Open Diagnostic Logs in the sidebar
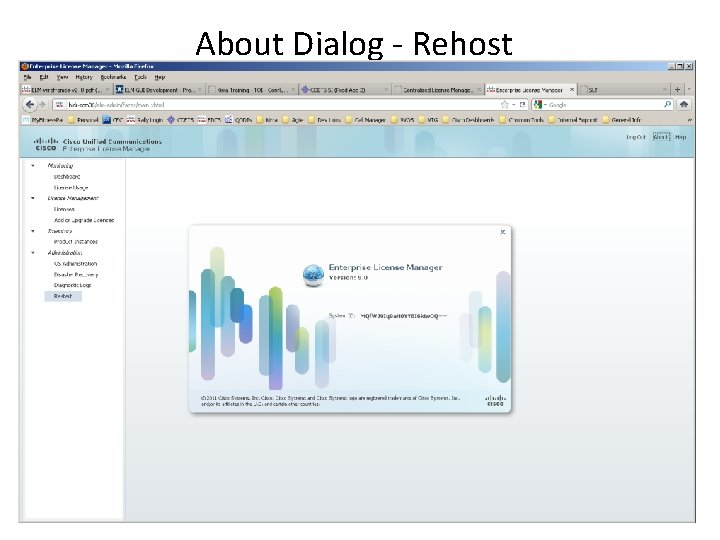This screenshot has width=720, height=540. 73,285
